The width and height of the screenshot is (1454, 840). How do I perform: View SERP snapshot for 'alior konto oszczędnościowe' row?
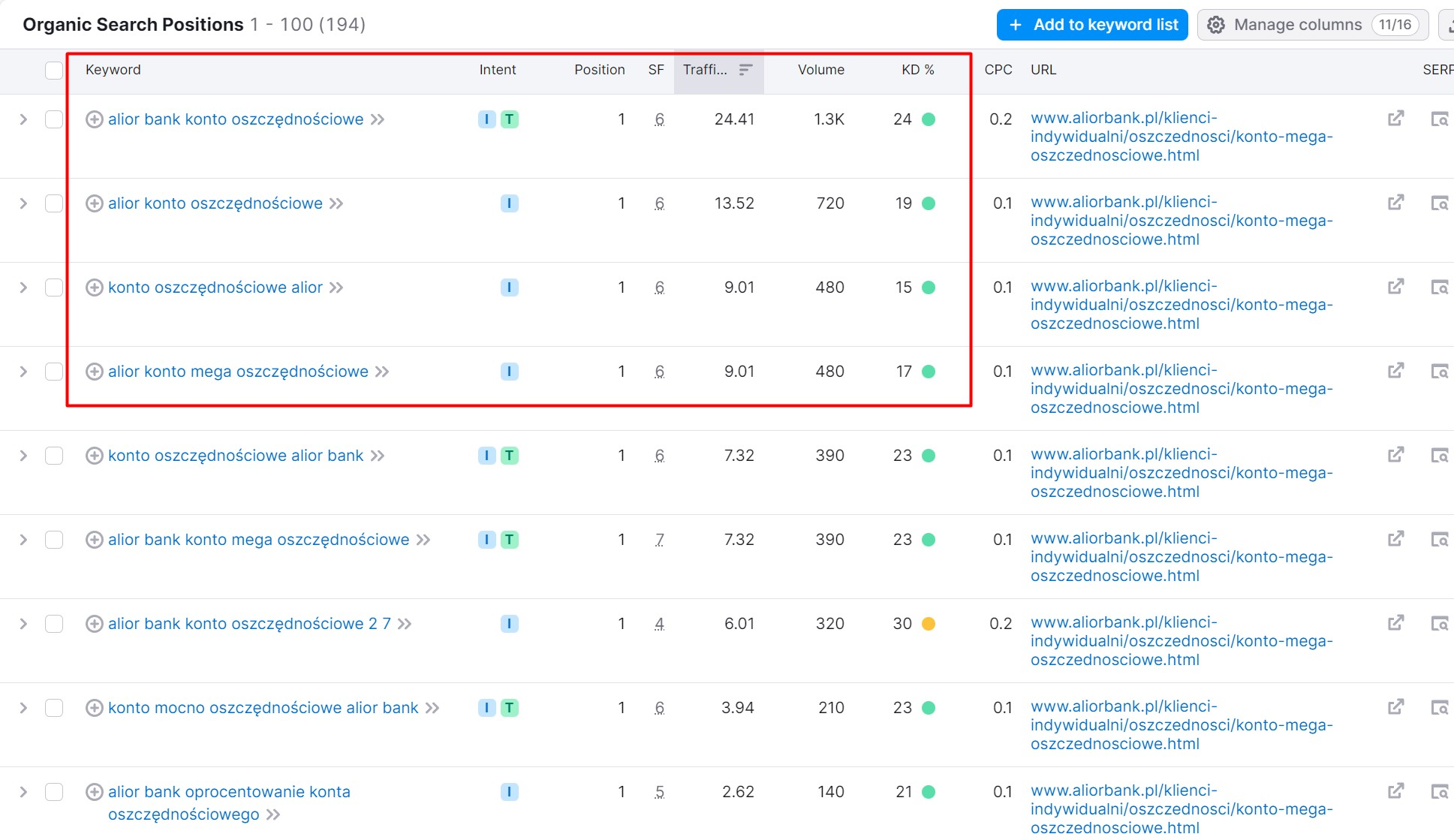pyautogui.click(x=1439, y=203)
